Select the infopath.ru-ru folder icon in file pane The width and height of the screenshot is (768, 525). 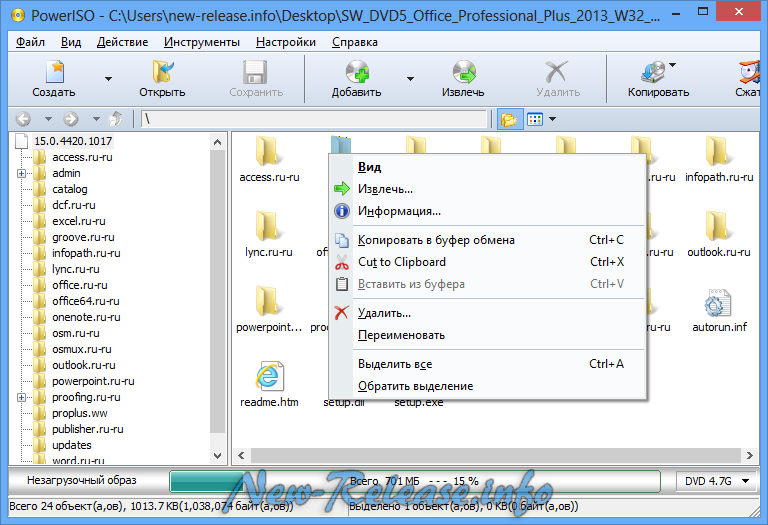[x=718, y=151]
